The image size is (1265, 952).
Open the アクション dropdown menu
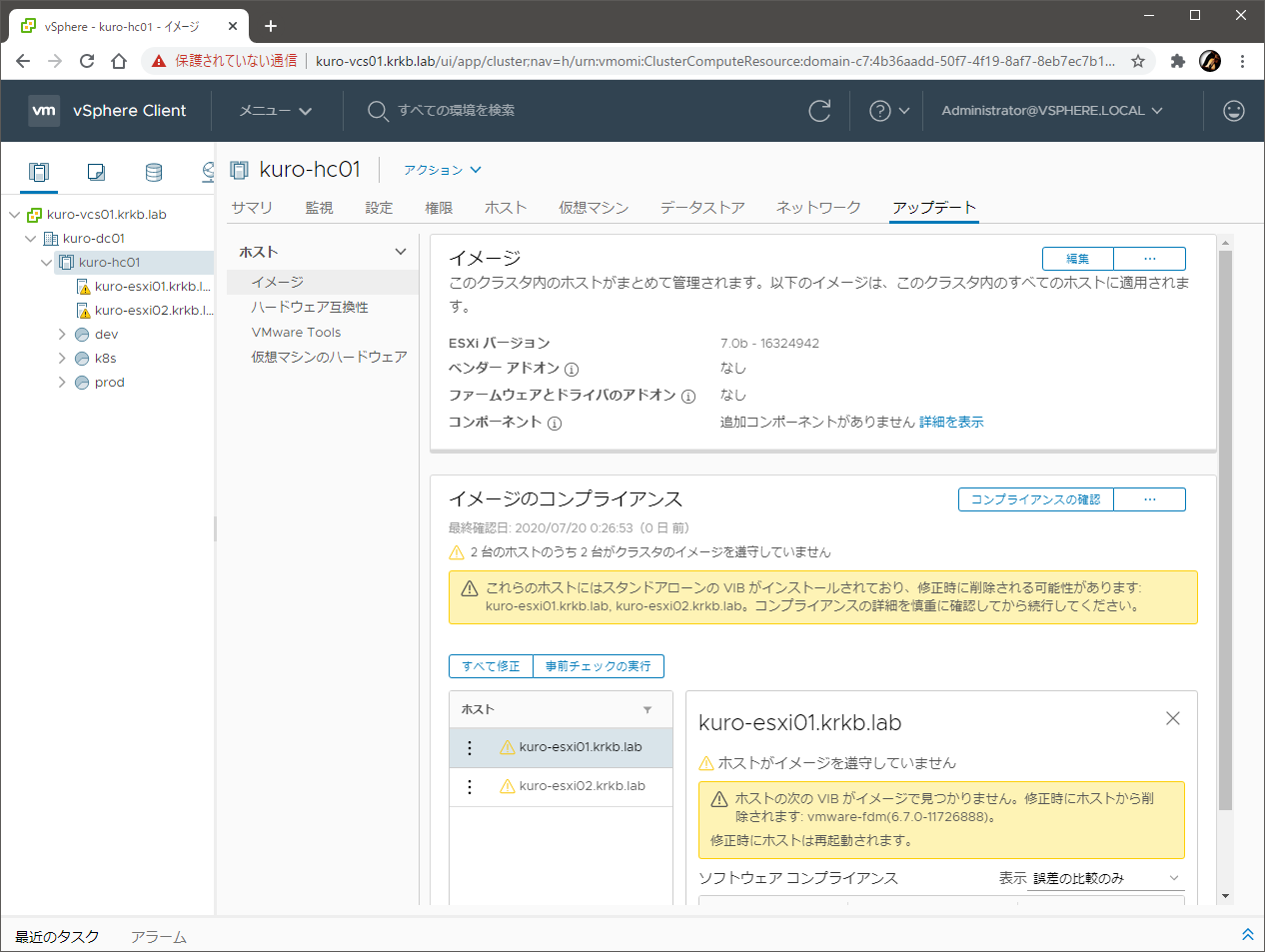(442, 170)
